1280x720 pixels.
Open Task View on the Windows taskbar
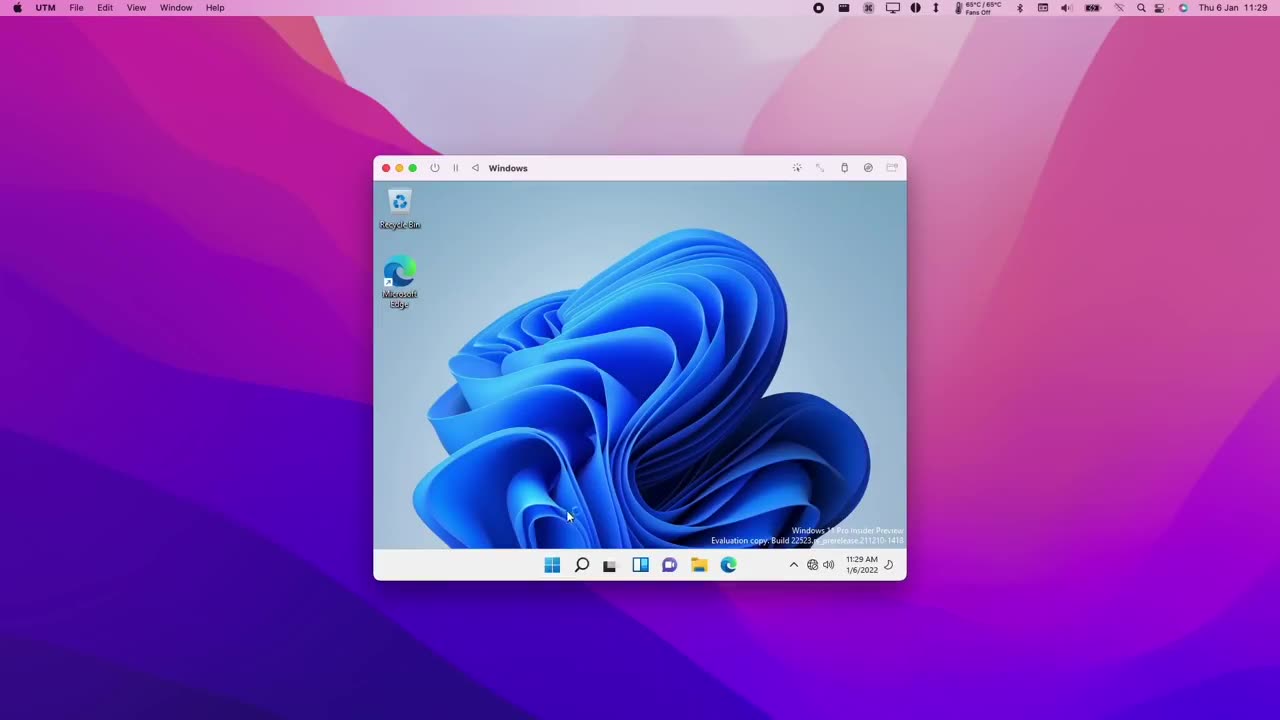610,565
